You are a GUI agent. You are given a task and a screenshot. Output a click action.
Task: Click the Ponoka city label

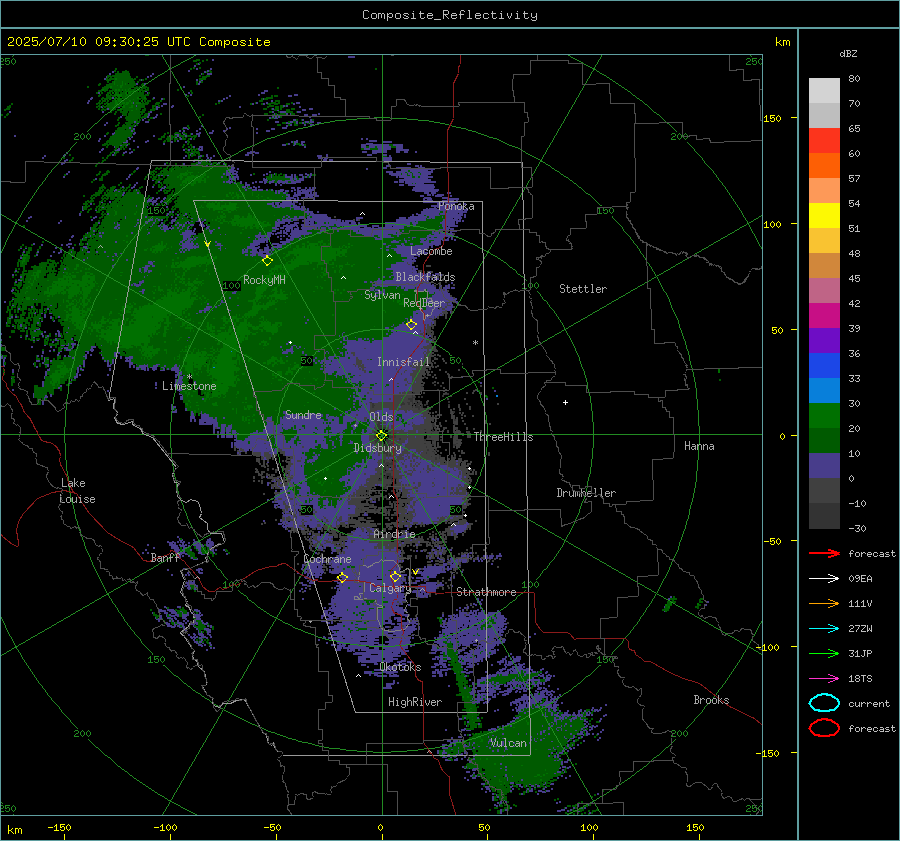tap(456, 206)
